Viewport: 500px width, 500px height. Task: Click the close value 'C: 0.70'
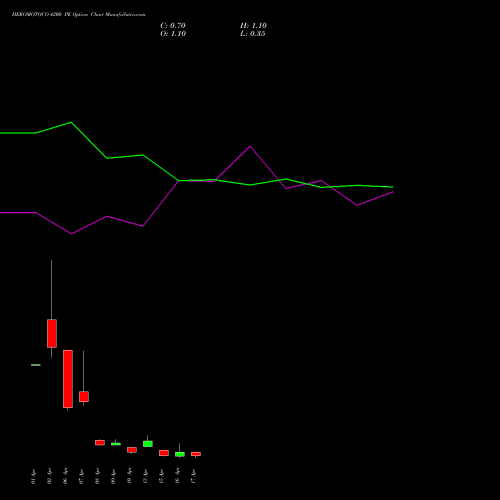pos(173,26)
